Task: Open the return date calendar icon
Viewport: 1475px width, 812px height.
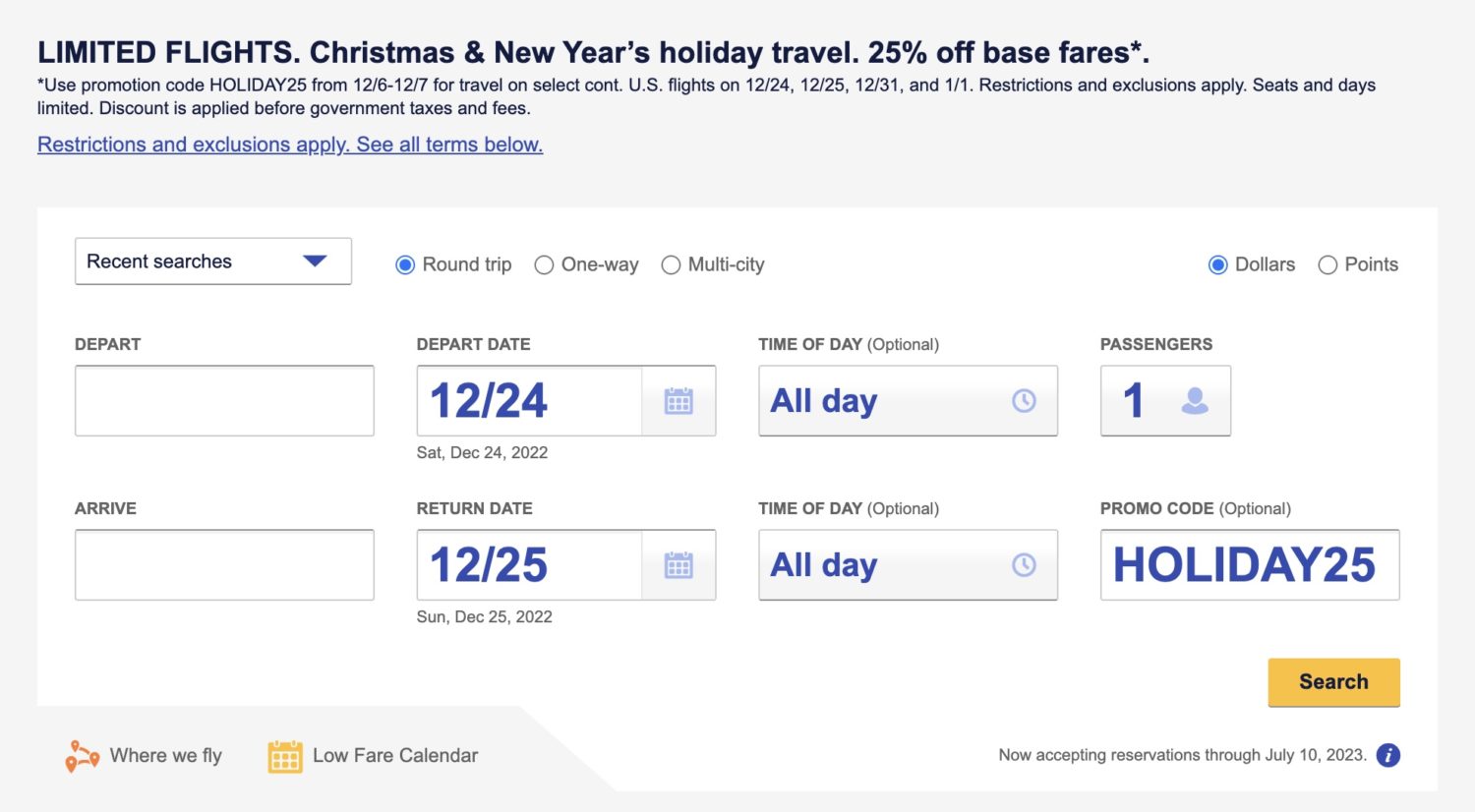Action: (x=678, y=564)
